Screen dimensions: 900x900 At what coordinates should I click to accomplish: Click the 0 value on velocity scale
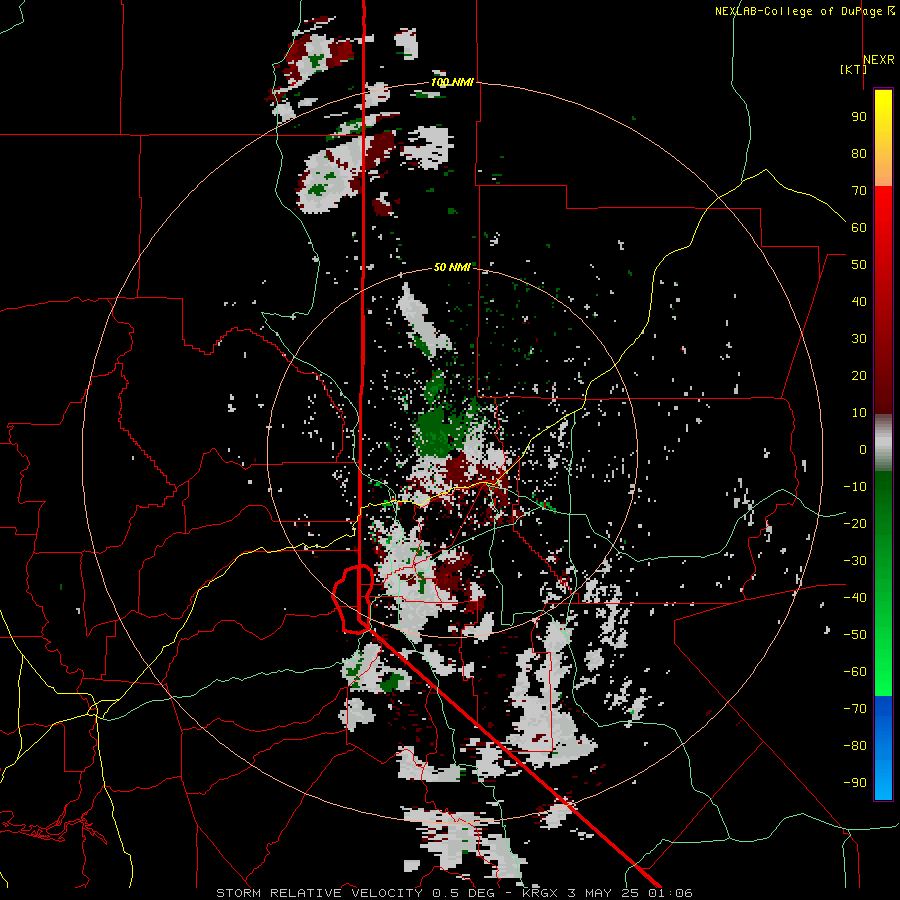click(x=863, y=449)
